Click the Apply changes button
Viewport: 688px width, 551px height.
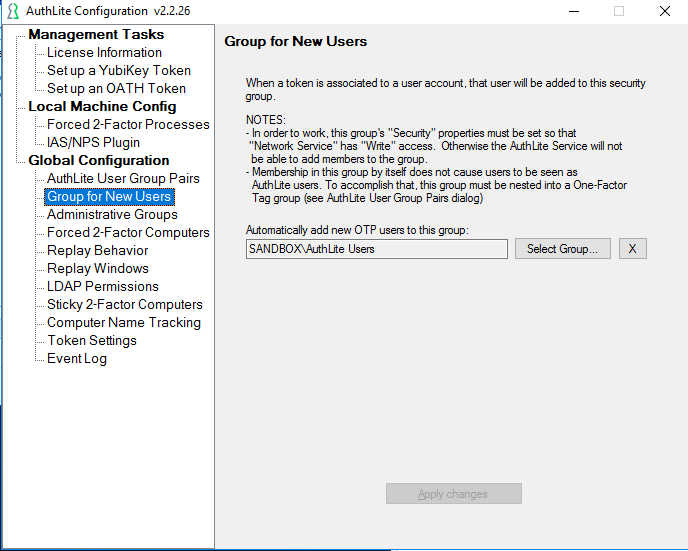pyautogui.click(x=454, y=494)
